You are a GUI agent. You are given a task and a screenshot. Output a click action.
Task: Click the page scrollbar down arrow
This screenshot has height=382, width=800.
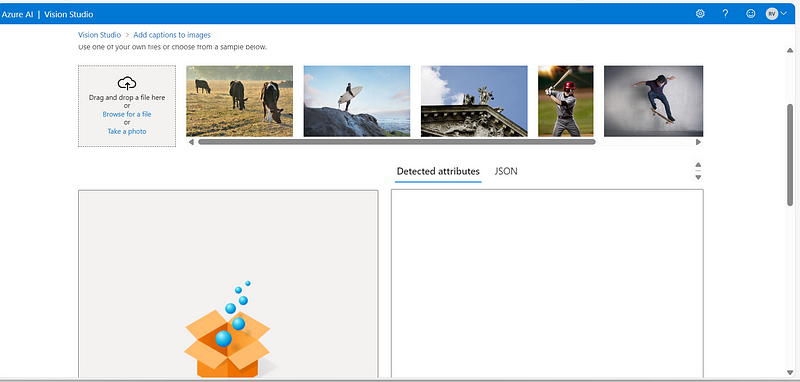pyautogui.click(x=790, y=372)
